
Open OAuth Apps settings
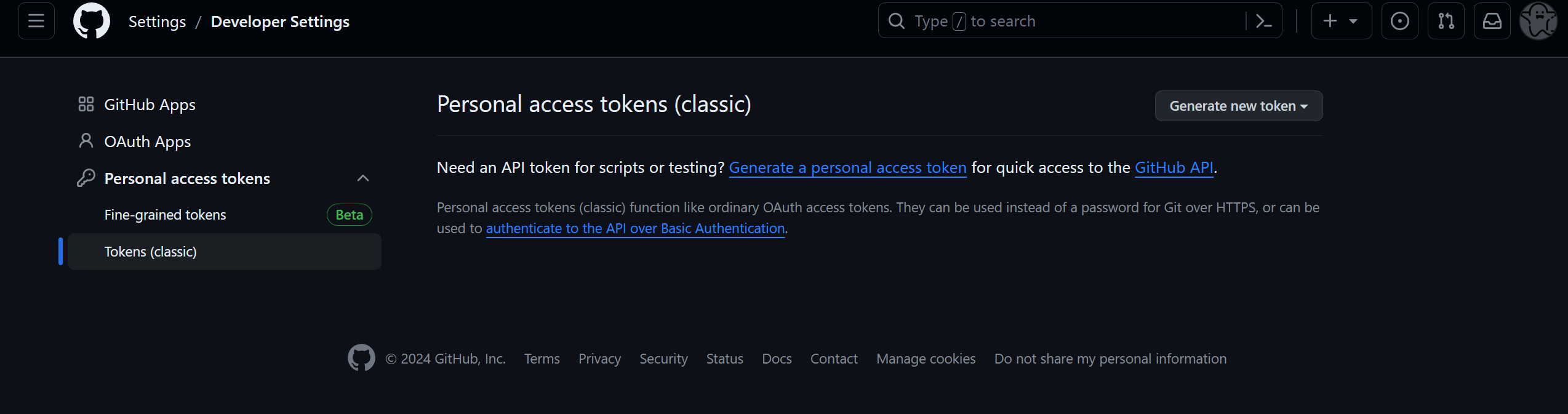(x=148, y=141)
